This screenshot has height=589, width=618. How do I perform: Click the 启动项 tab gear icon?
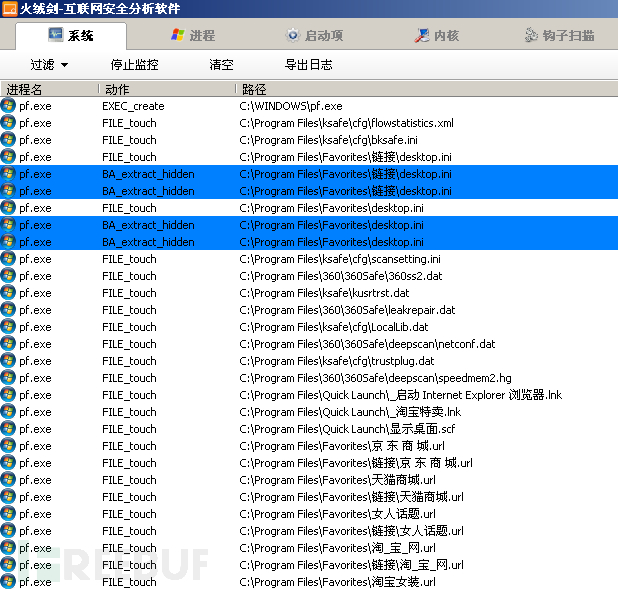coord(292,35)
